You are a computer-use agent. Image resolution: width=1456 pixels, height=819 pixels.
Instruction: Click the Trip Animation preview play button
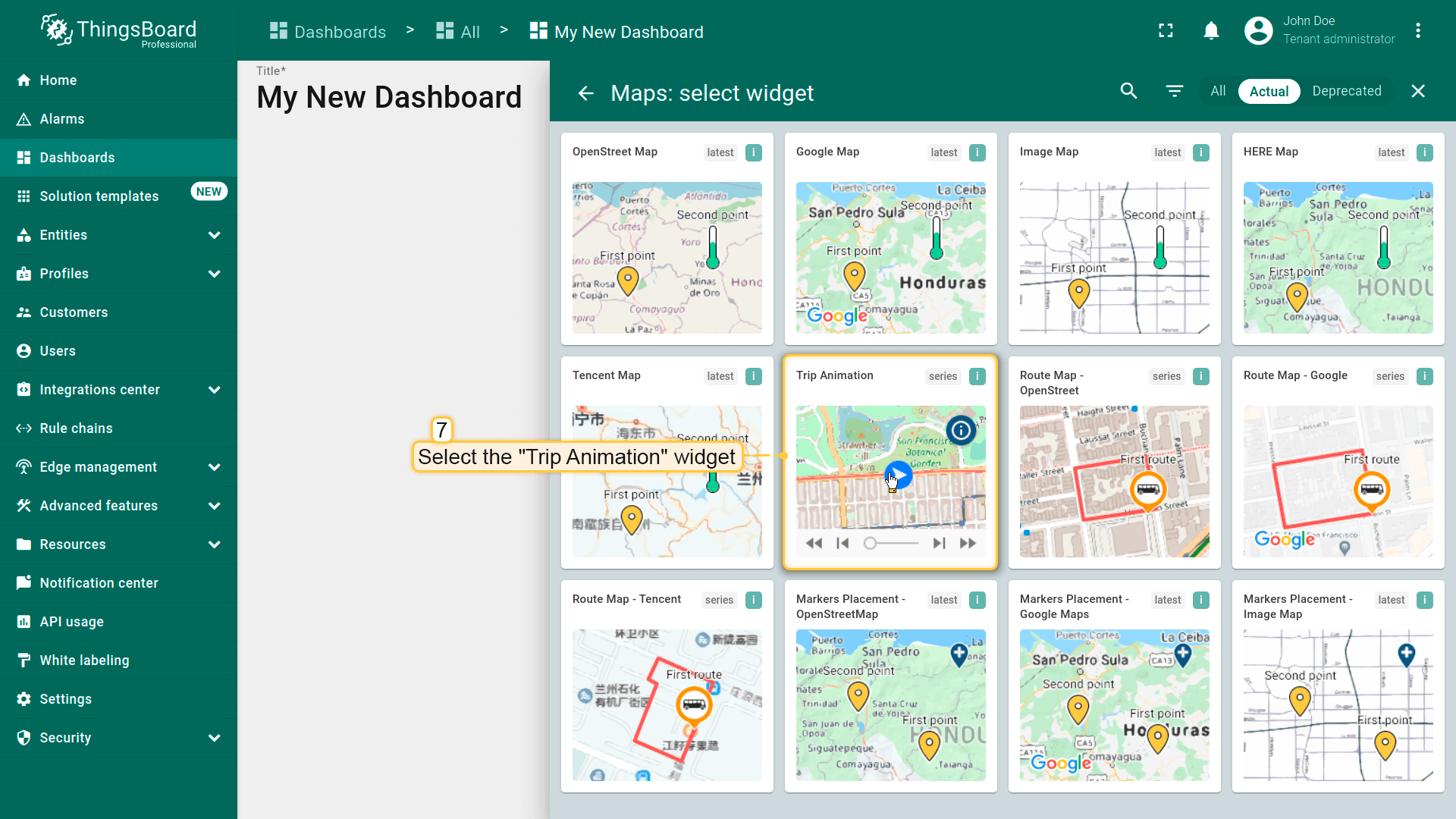[x=899, y=475]
